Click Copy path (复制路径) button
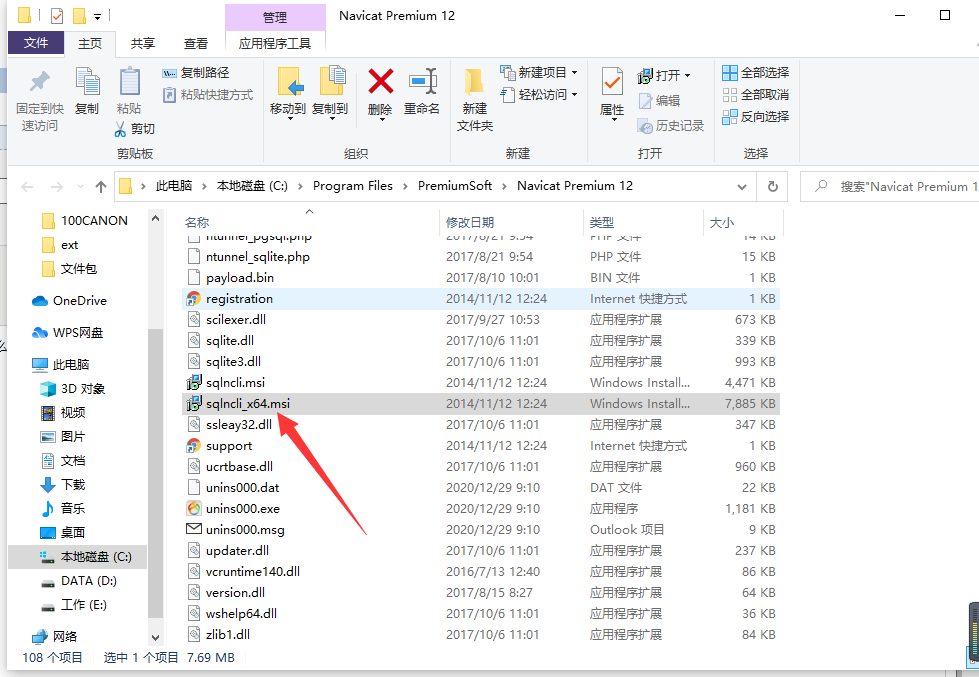The image size is (979, 677). [x=196, y=73]
